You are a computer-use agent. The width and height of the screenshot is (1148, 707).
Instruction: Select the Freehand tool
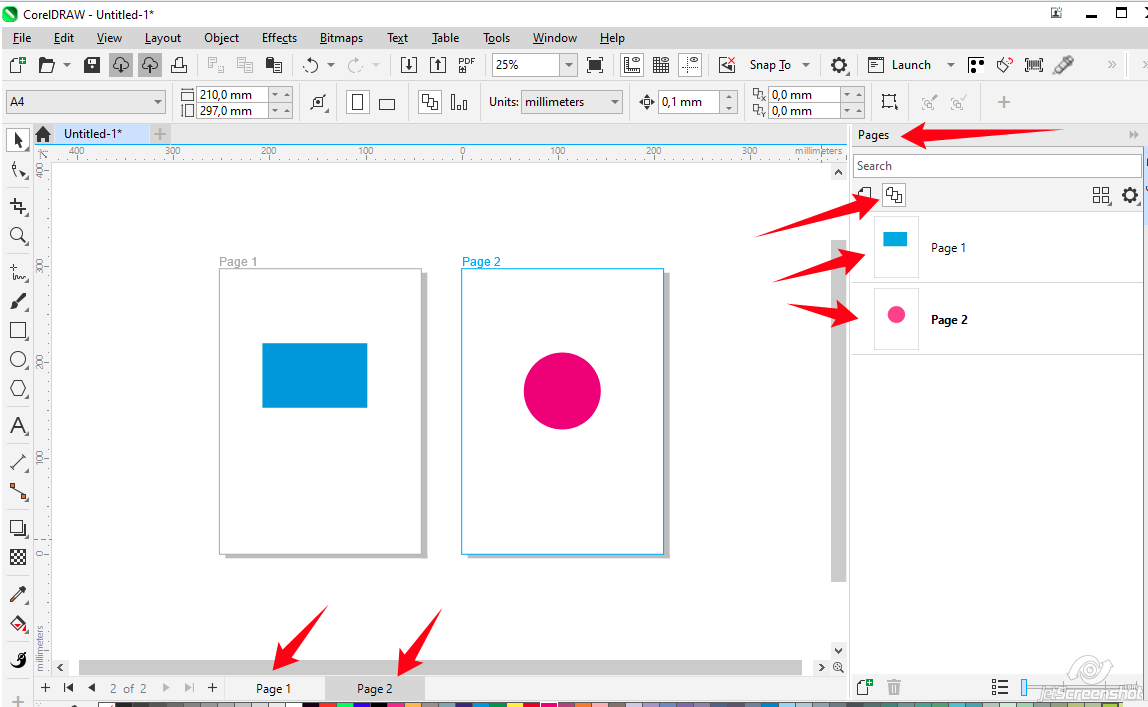tap(18, 272)
